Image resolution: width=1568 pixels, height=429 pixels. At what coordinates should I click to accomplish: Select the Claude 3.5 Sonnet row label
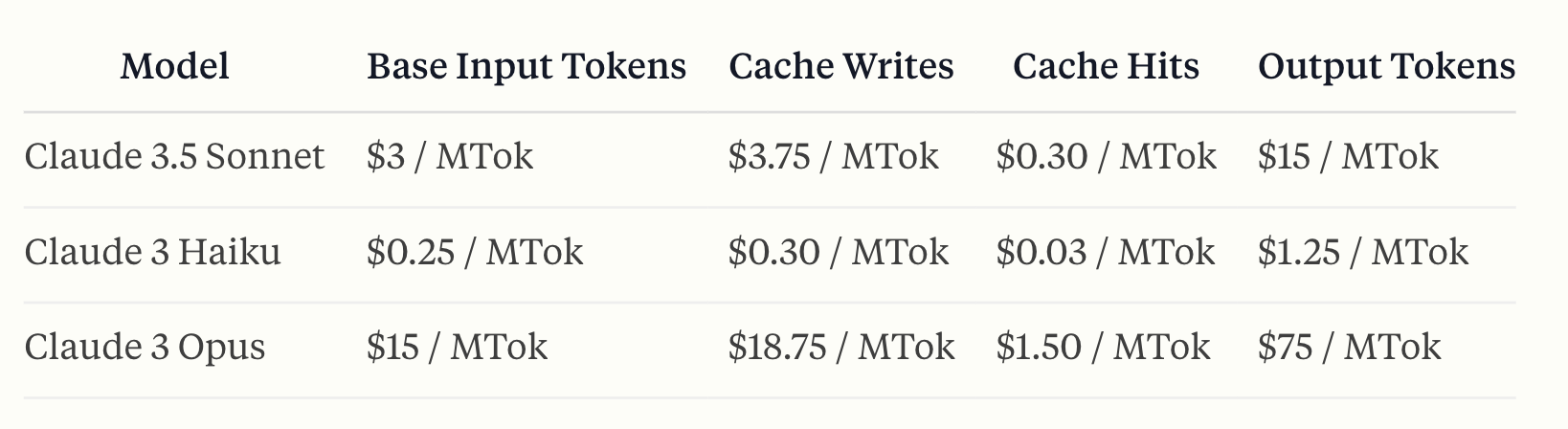[x=174, y=156]
